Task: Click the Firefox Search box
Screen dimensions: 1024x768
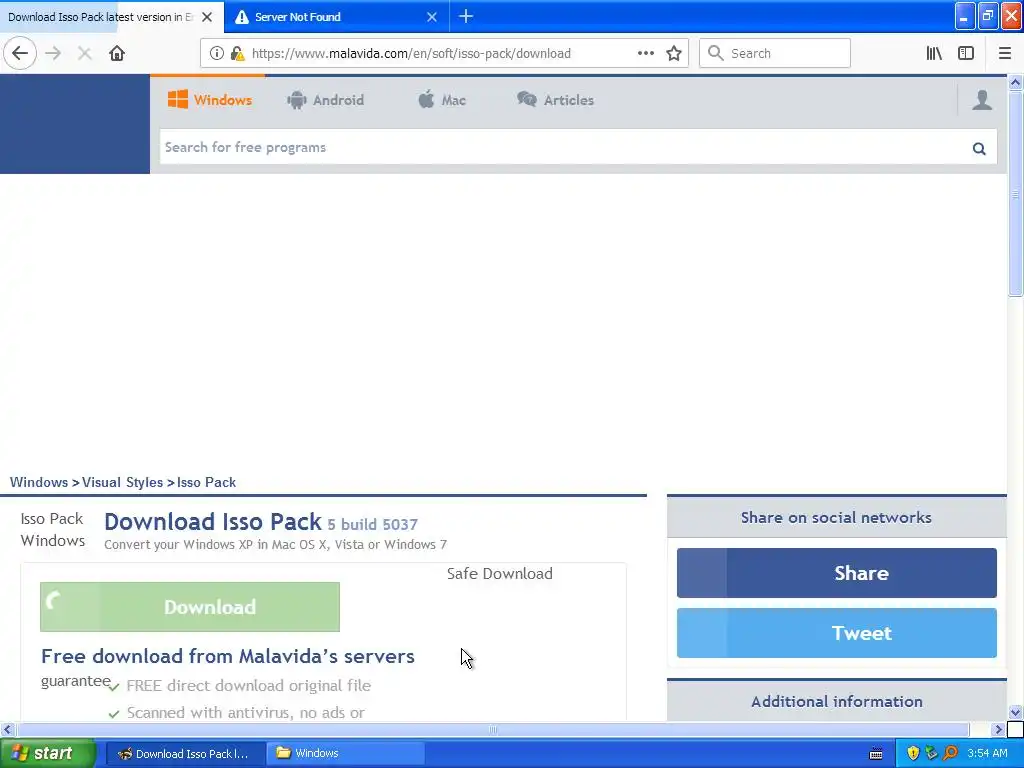Action: (775, 54)
